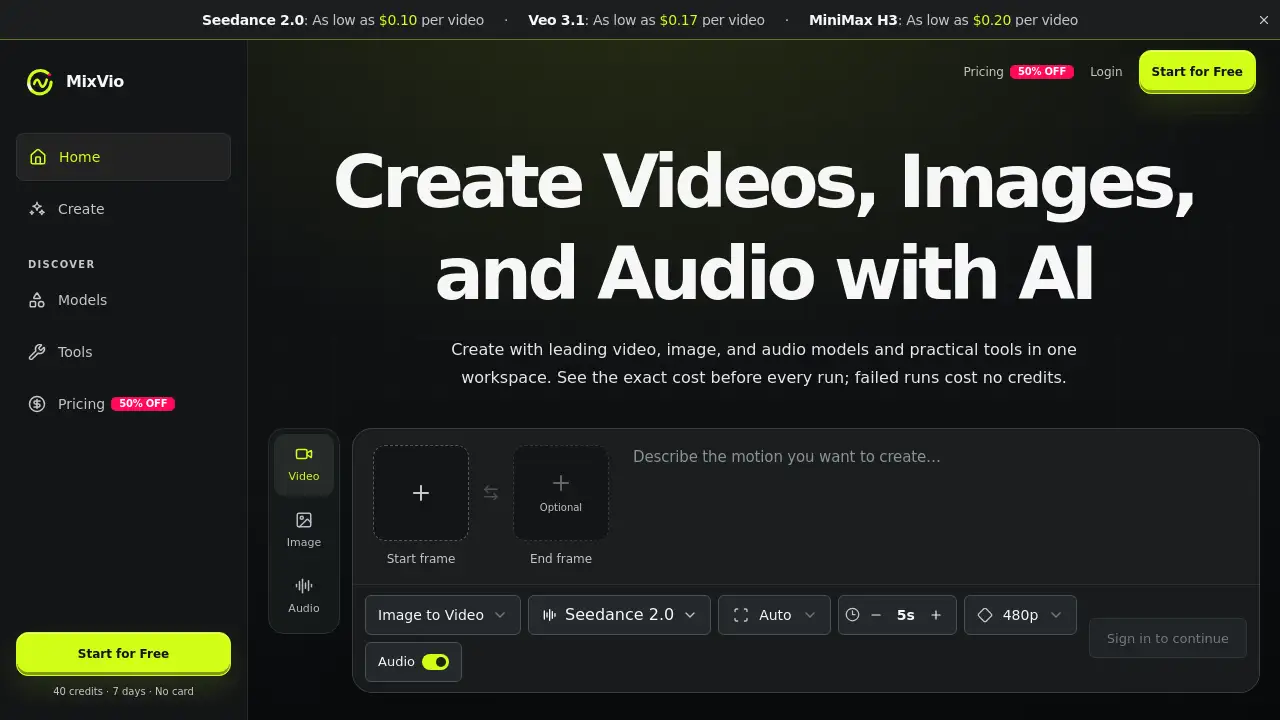Viewport: 1280px width, 720px height.
Task: Open the Auto aspect ratio dropdown
Action: pyautogui.click(x=774, y=615)
